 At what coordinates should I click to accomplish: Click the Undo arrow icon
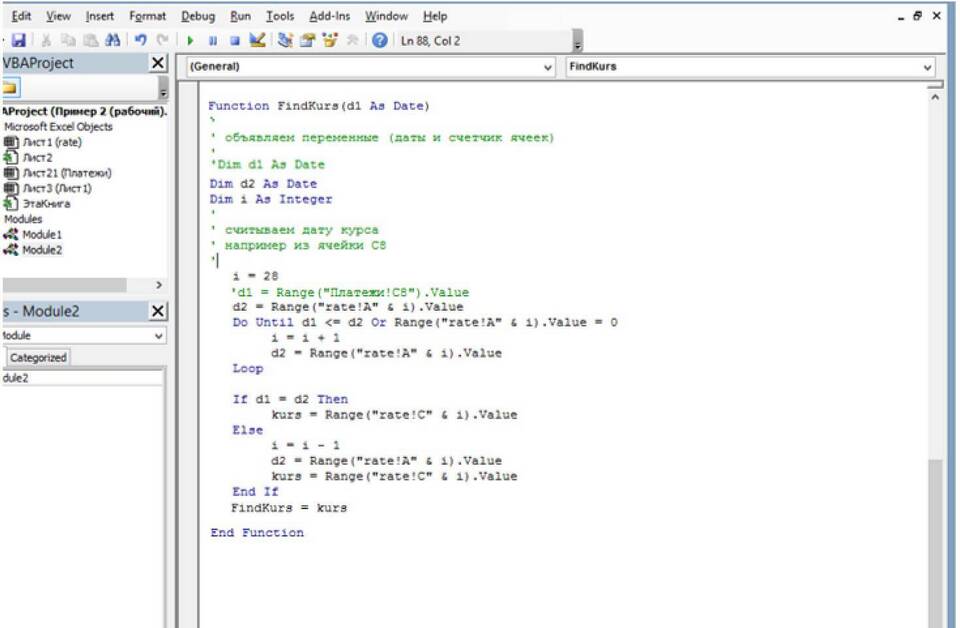point(141,41)
